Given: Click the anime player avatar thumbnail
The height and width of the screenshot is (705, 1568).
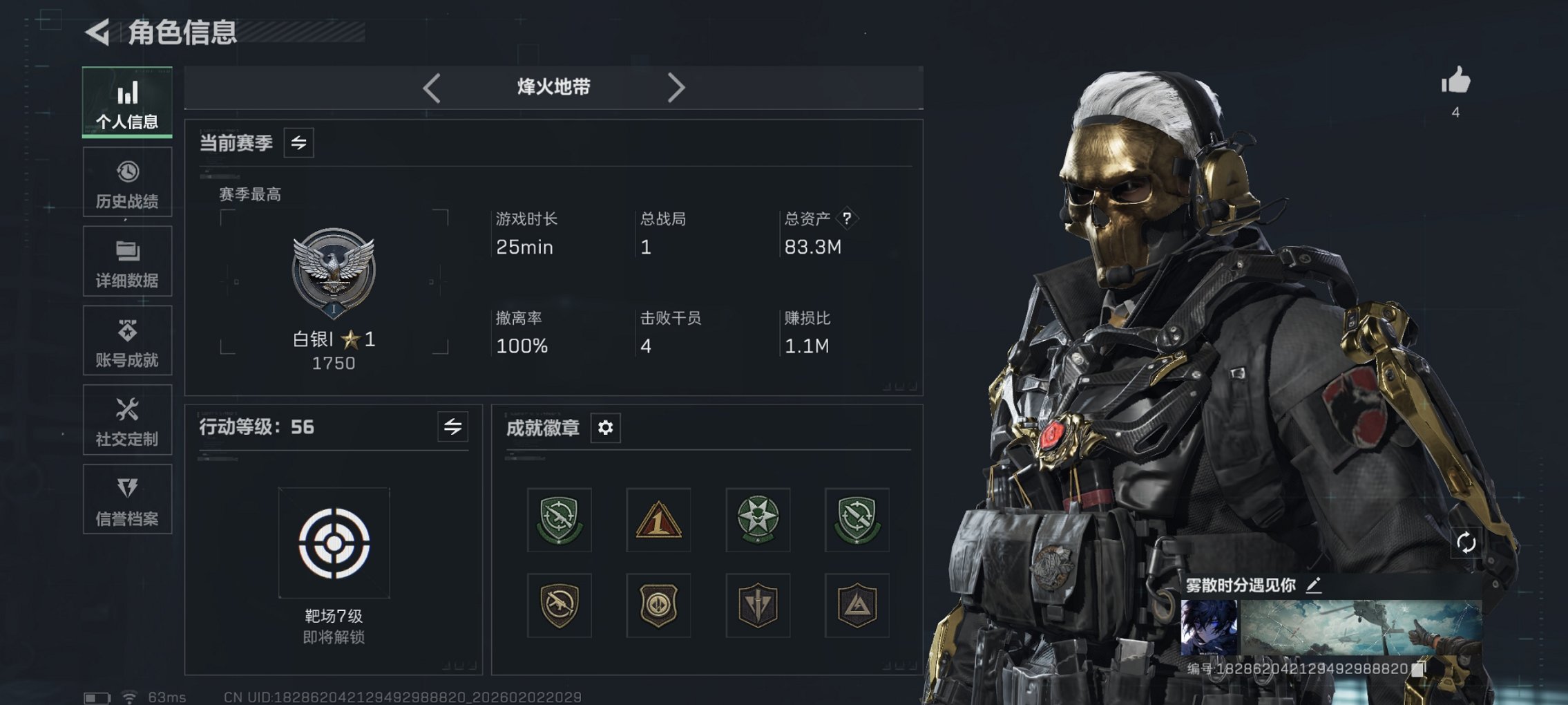Looking at the screenshot, I should pyautogui.click(x=1209, y=627).
